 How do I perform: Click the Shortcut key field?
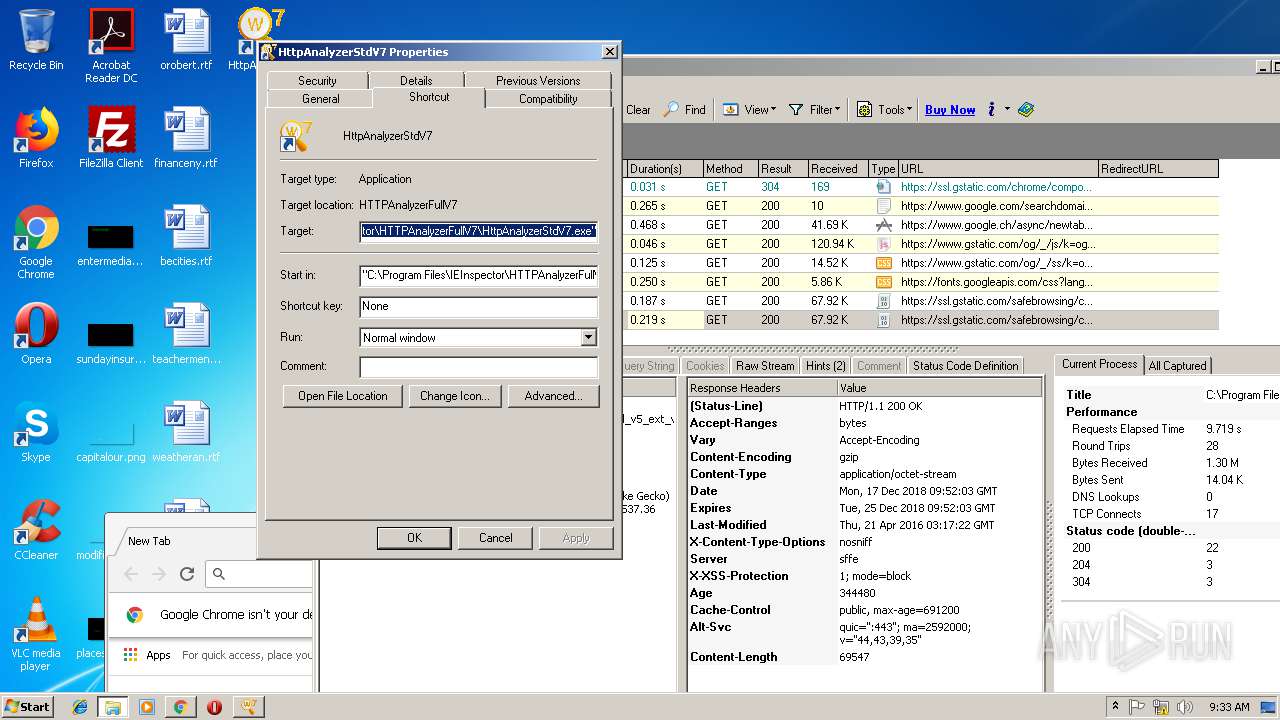click(x=478, y=307)
